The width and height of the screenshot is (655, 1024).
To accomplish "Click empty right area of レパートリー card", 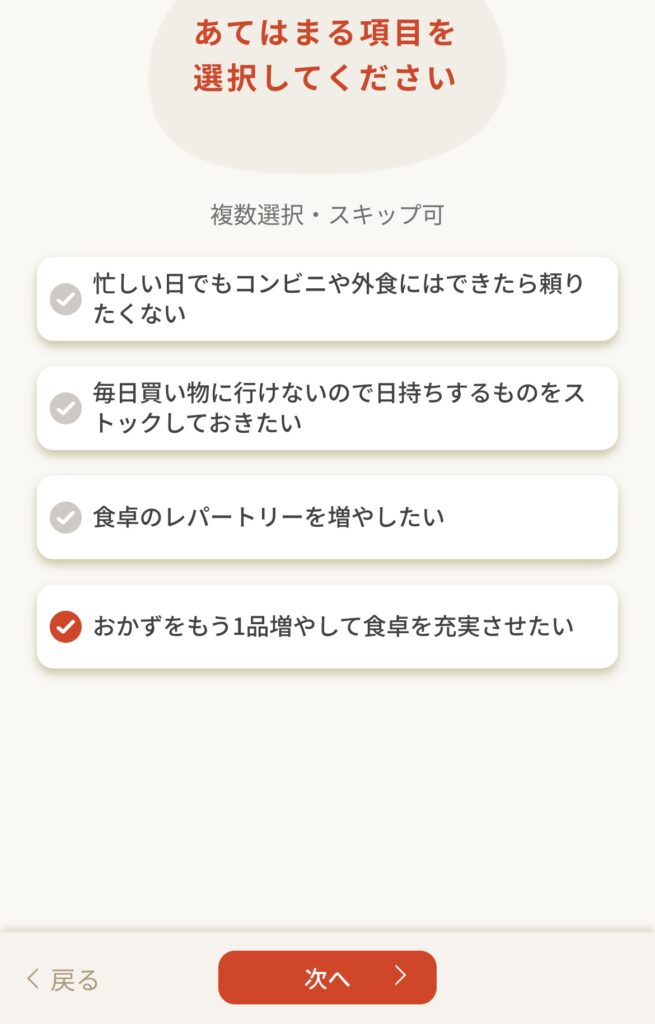I will tap(540, 517).
